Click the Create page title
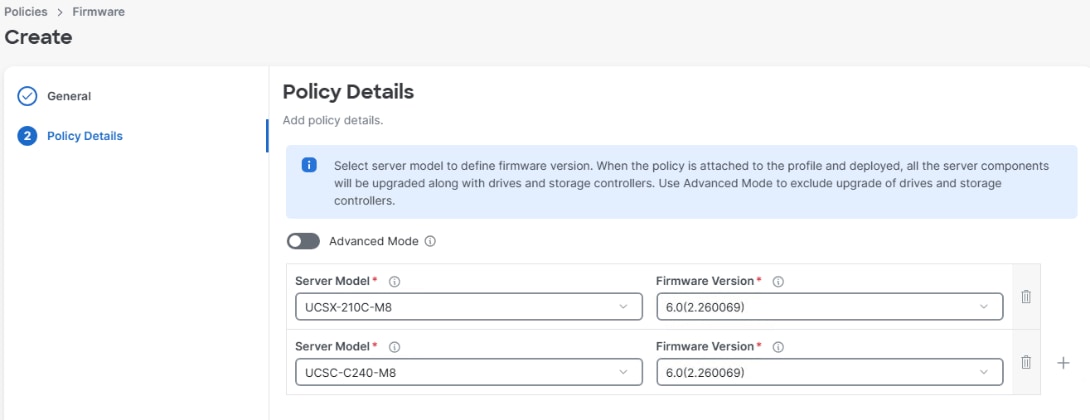This screenshot has height=420, width=1090. [x=38, y=37]
